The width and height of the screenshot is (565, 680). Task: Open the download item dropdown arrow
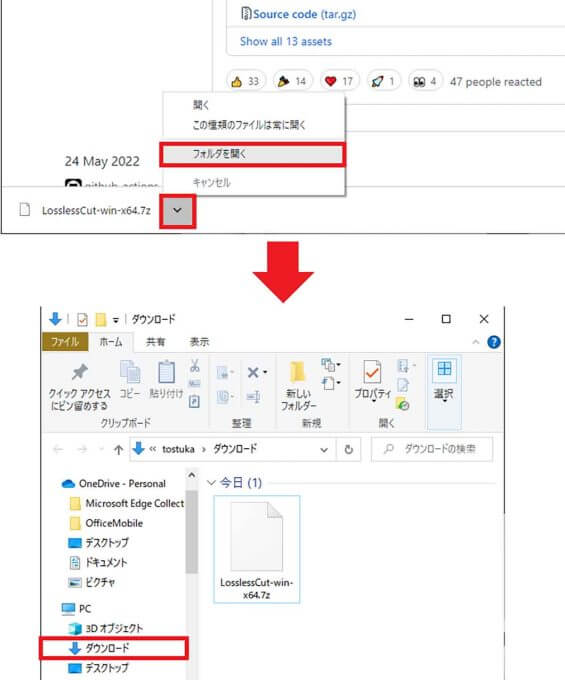[177, 211]
